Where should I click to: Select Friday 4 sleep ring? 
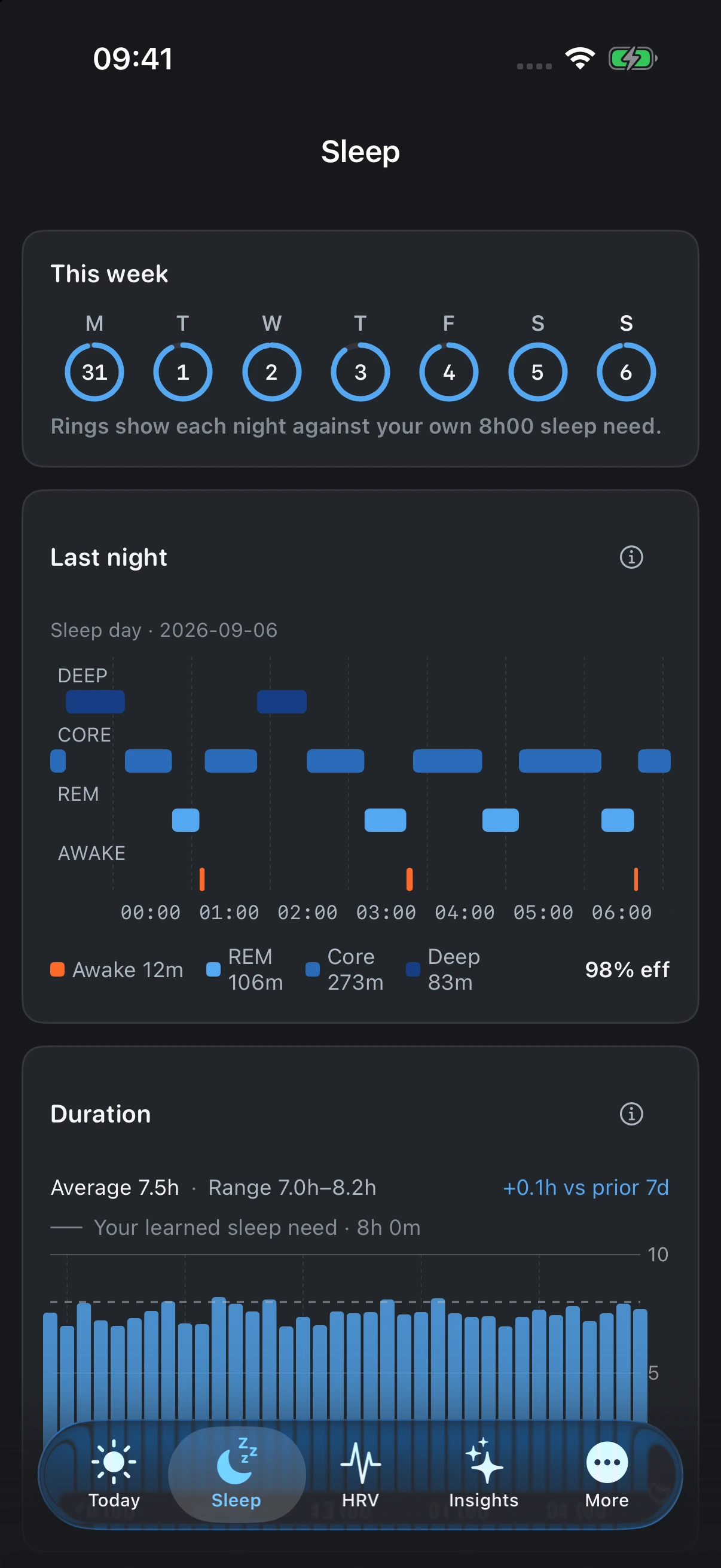(x=448, y=372)
